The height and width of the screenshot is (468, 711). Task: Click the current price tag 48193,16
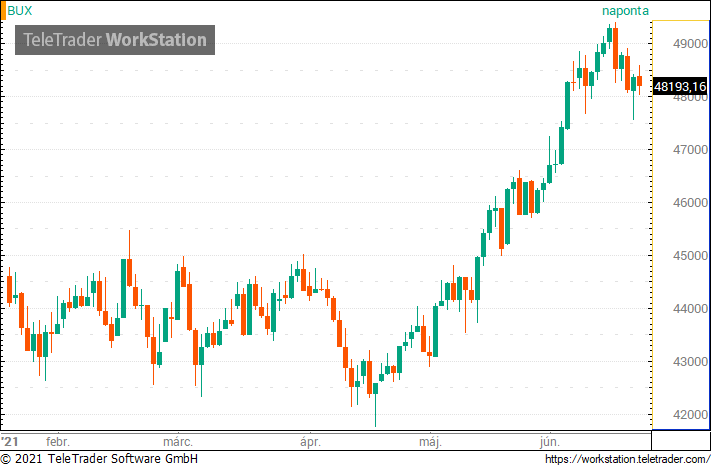coord(680,86)
